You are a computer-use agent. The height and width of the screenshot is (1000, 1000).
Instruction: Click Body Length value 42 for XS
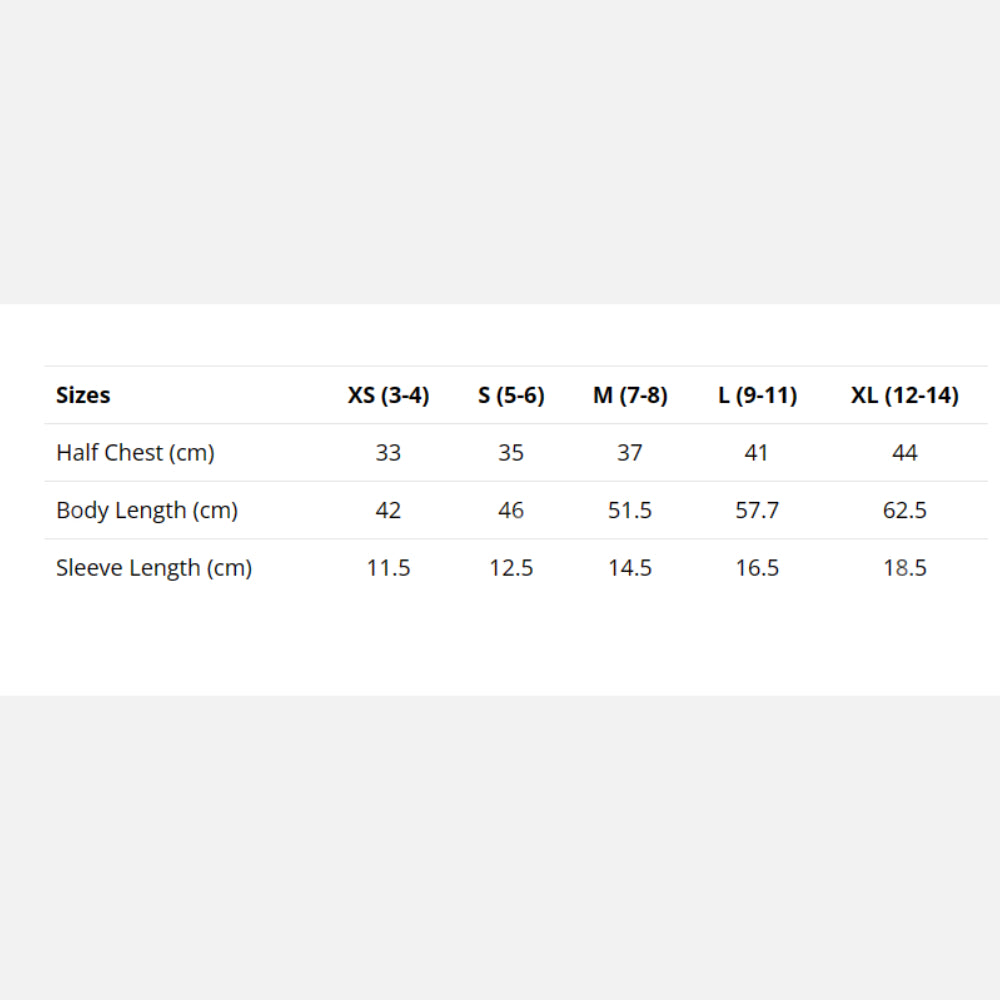tap(388, 510)
